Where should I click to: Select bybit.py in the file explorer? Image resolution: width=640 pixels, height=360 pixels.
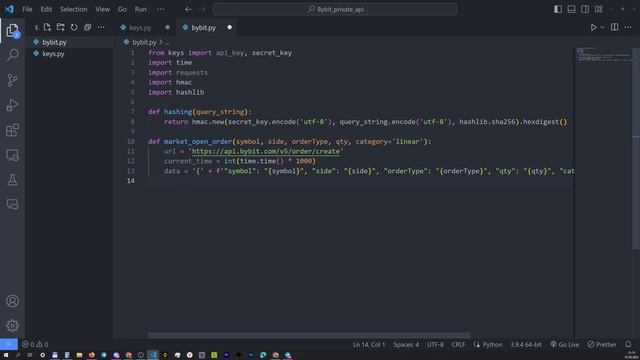54,42
